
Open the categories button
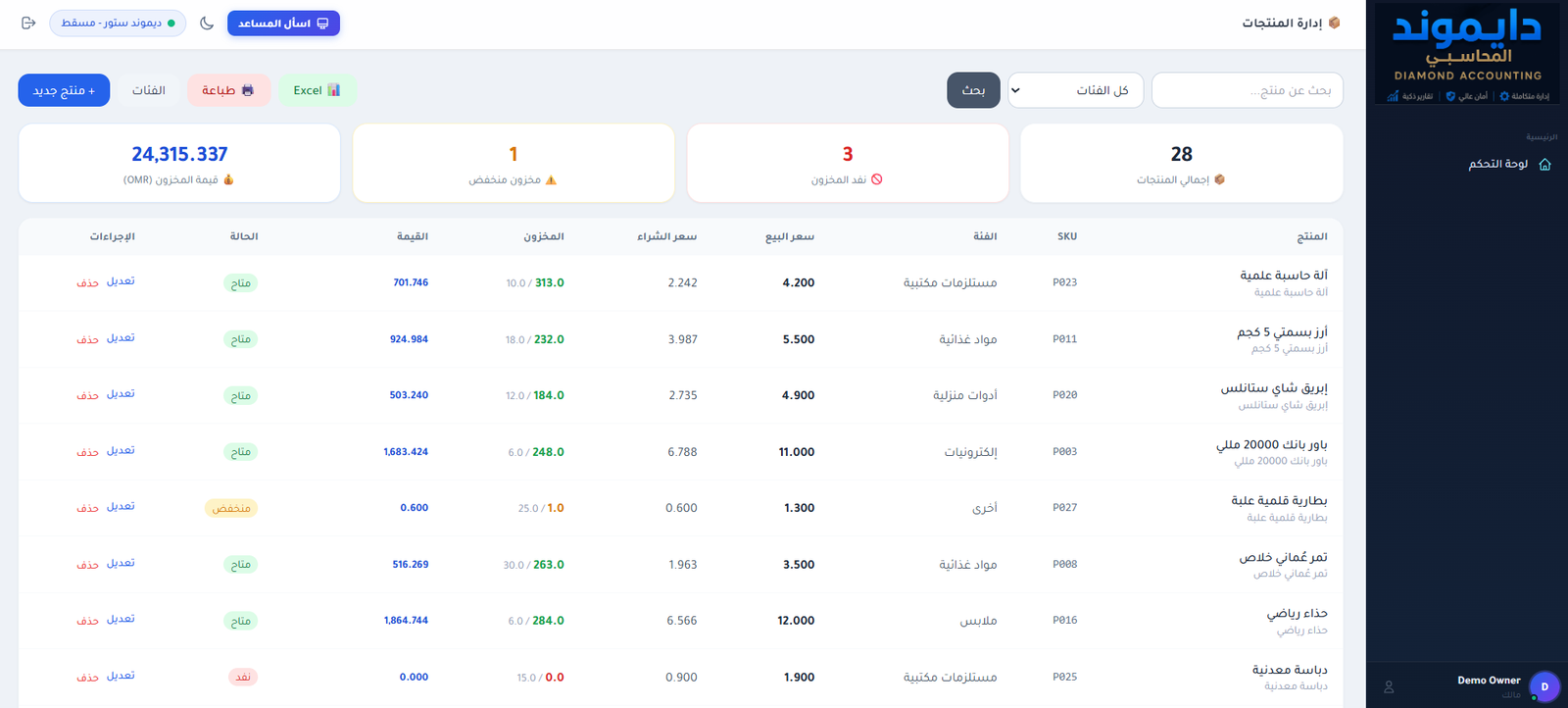149,90
